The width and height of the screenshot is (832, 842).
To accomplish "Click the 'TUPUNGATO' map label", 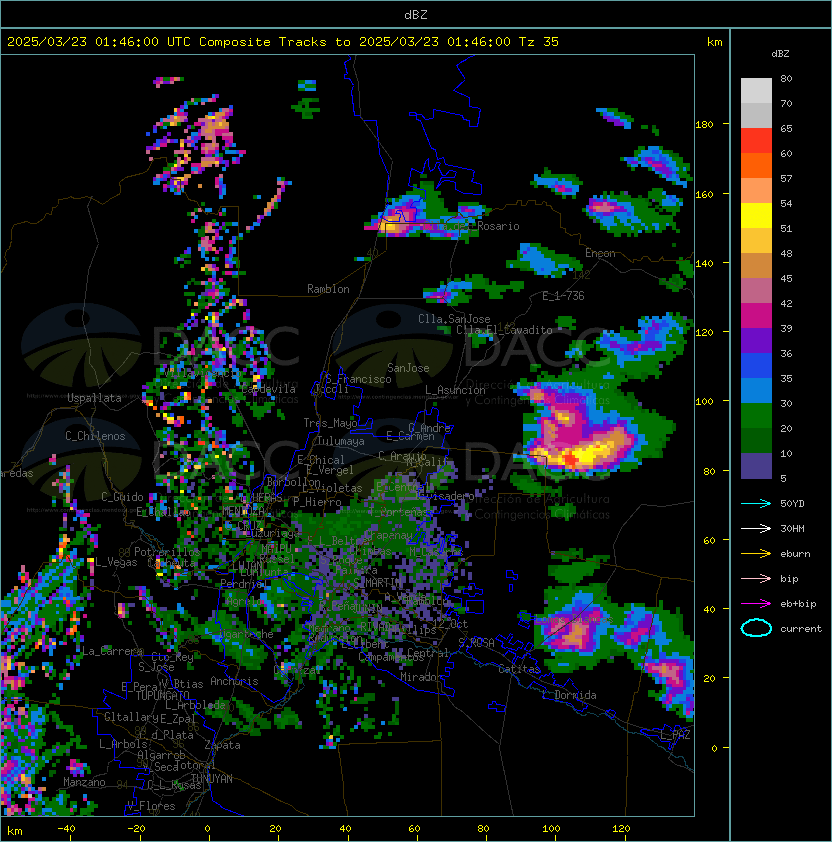I will pos(162,695).
